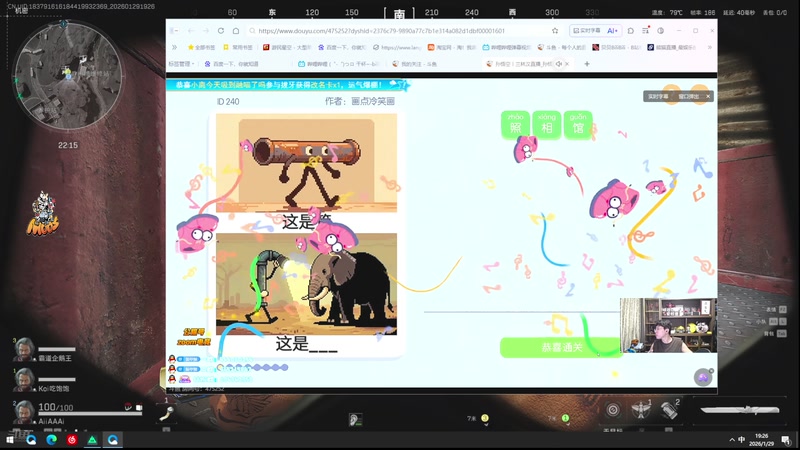Go forward in browser history
Viewport: 800px width, 450px height.
point(206,31)
